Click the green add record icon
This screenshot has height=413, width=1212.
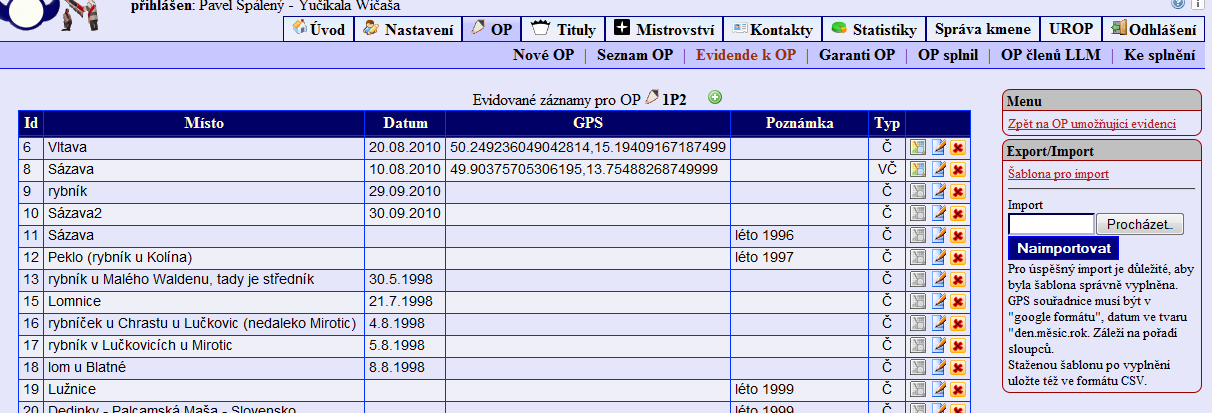pos(714,98)
